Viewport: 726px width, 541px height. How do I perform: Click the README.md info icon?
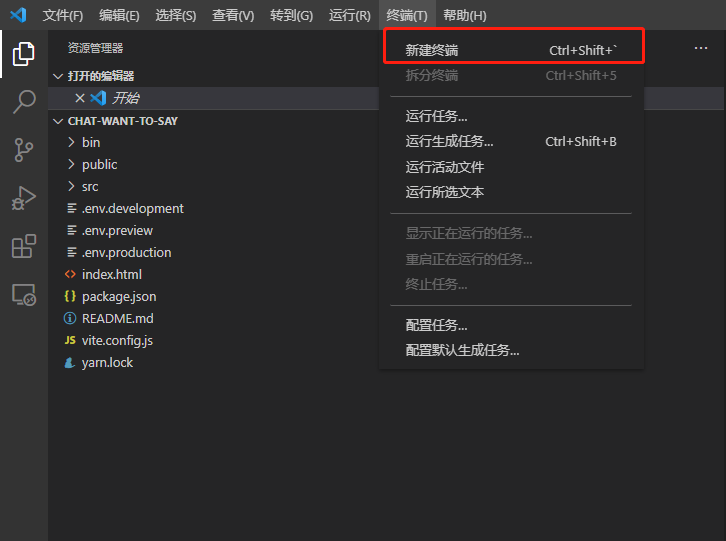[x=70, y=318]
